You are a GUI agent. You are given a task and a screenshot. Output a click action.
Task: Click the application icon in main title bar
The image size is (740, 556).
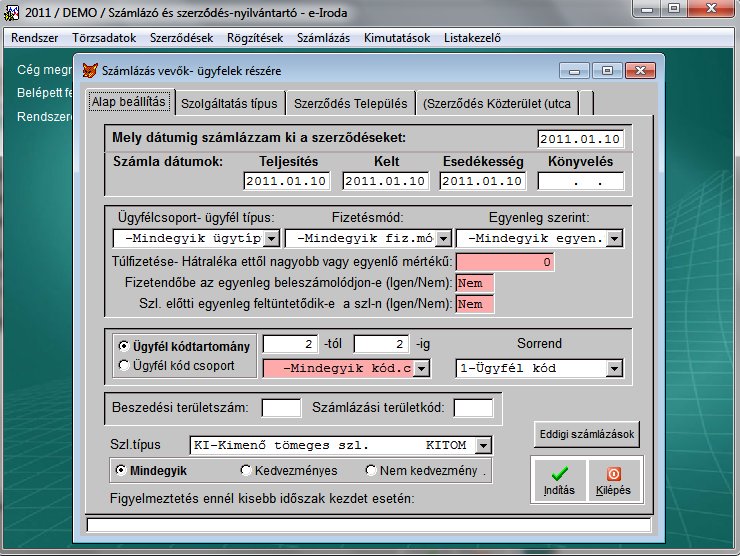point(12,11)
